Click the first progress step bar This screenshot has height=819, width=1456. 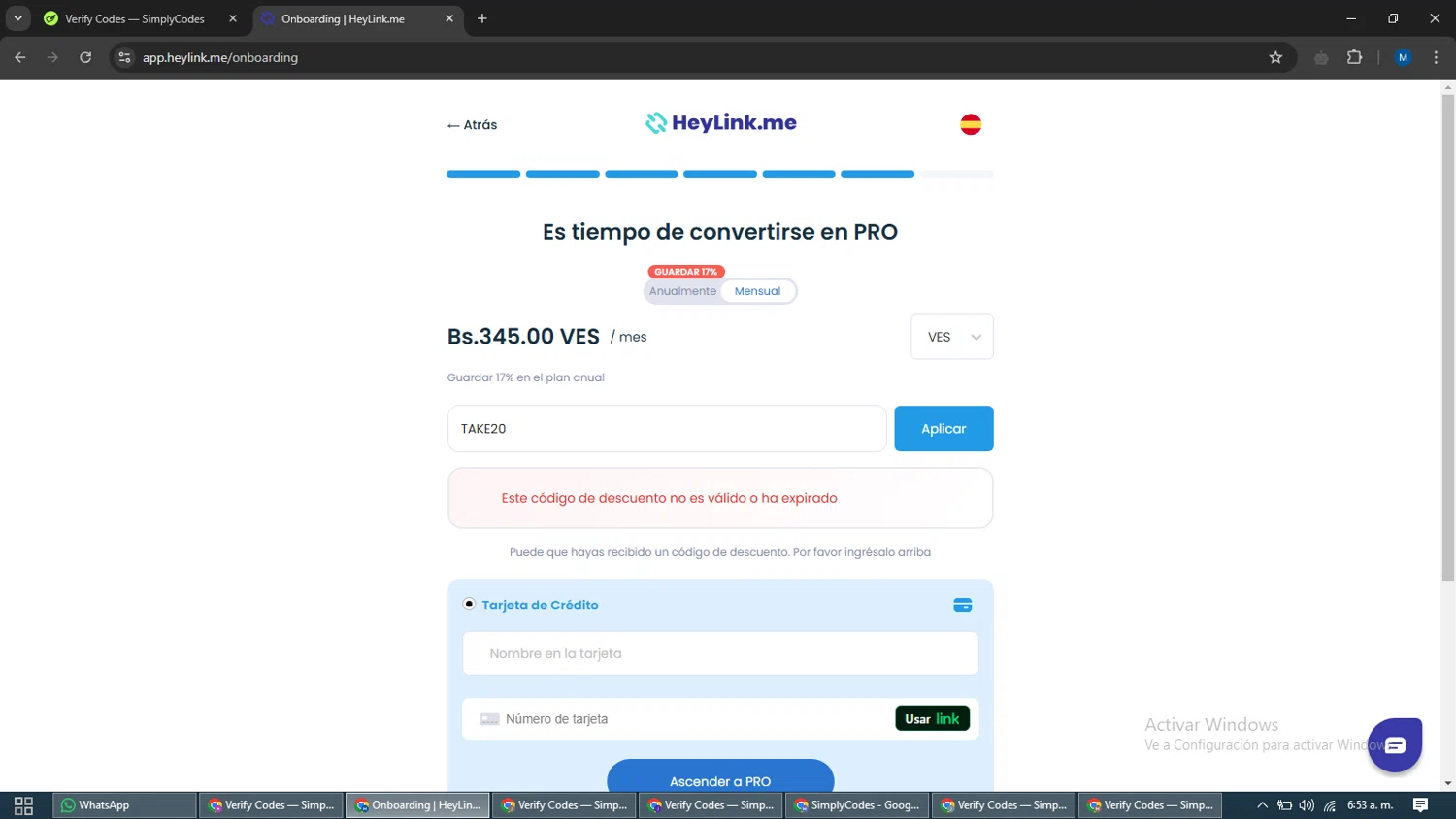[x=483, y=174]
